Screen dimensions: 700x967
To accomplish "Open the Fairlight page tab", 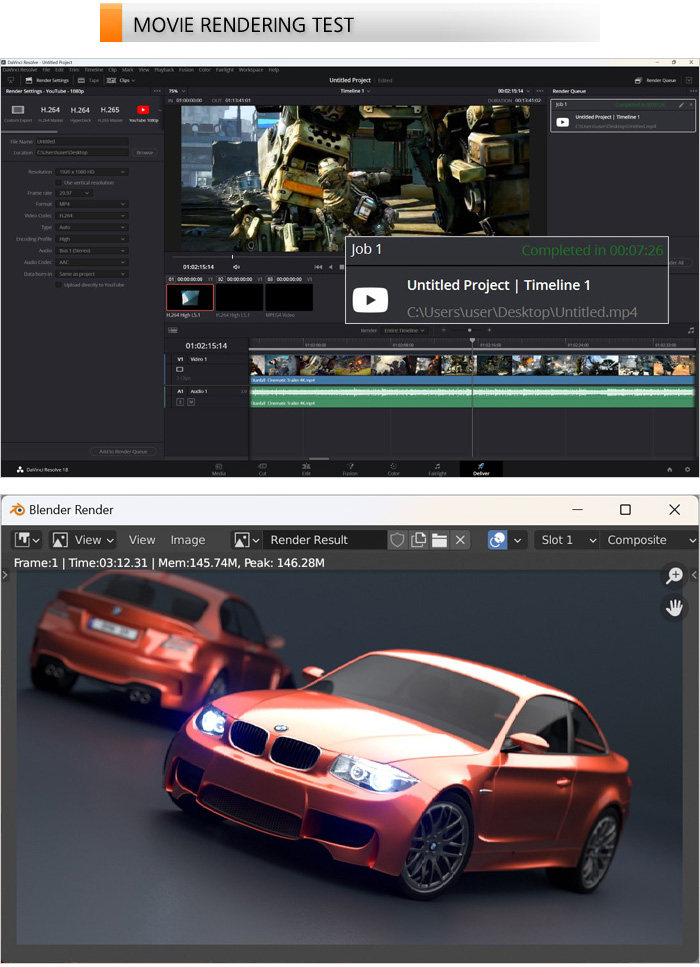I will 437,469.
